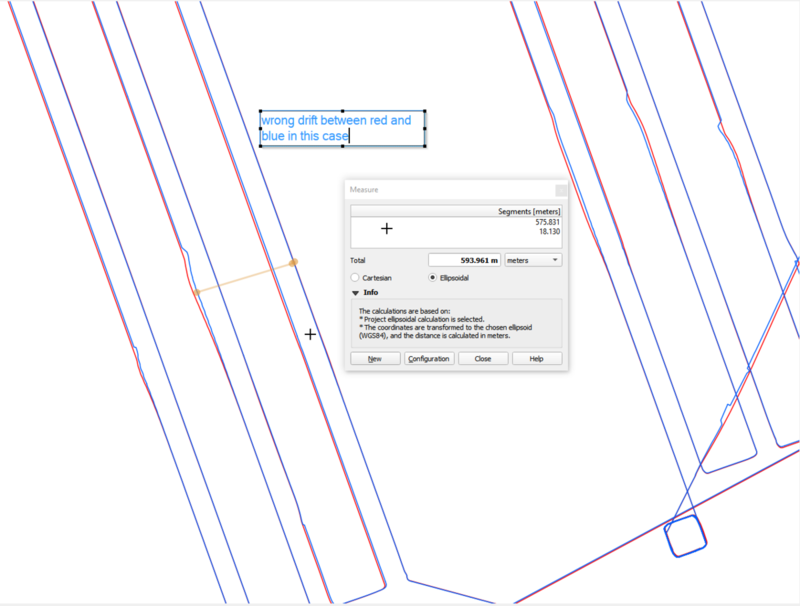The height and width of the screenshot is (606, 800).
Task: Click the Segments [meters] column header
Action: (x=527, y=211)
